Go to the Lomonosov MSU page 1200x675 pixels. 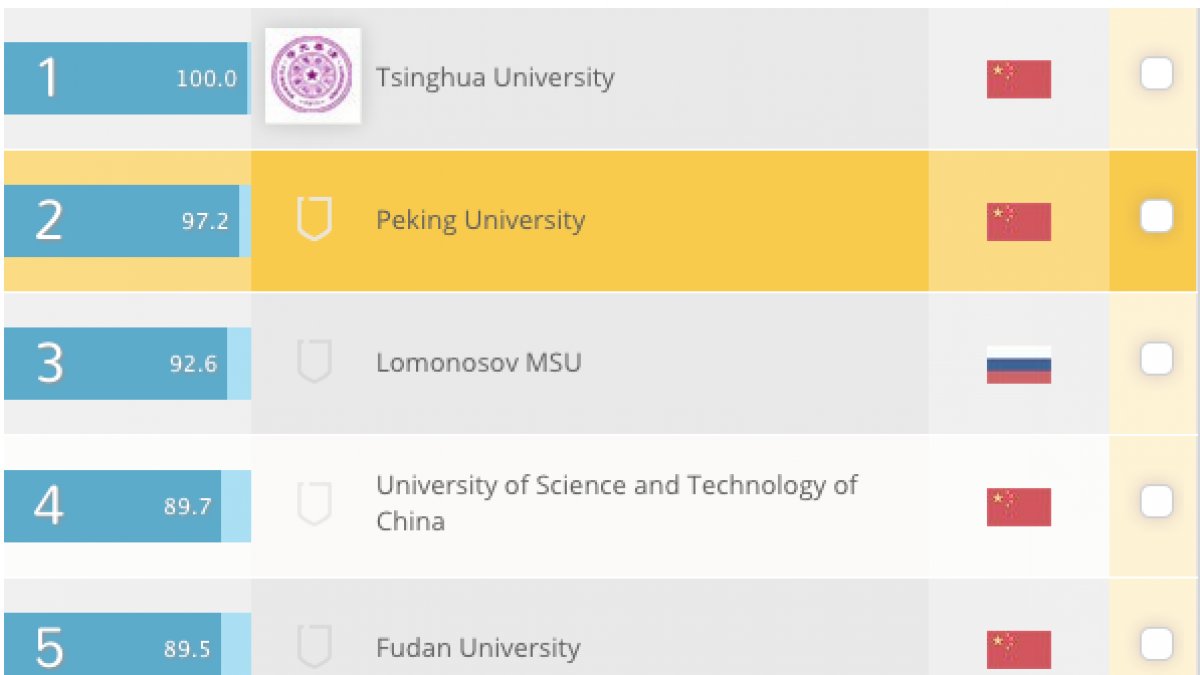tap(478, 362)
